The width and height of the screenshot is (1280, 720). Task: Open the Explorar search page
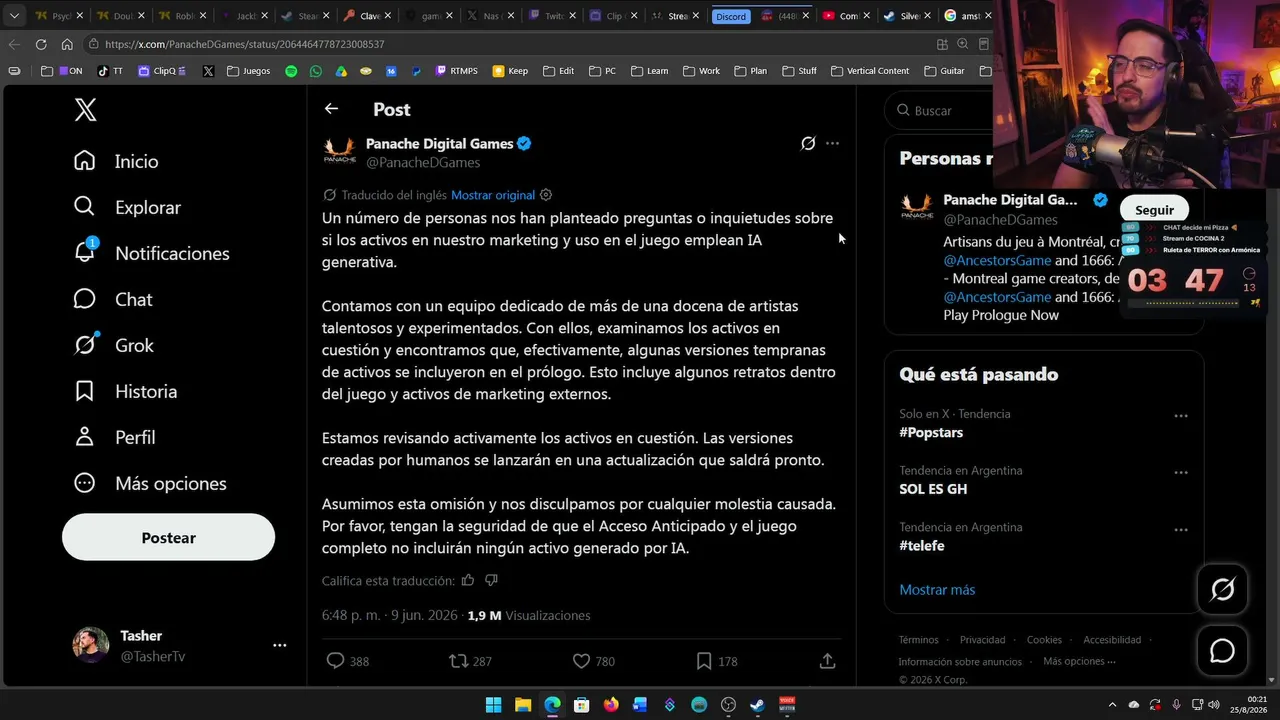(127, 207)
